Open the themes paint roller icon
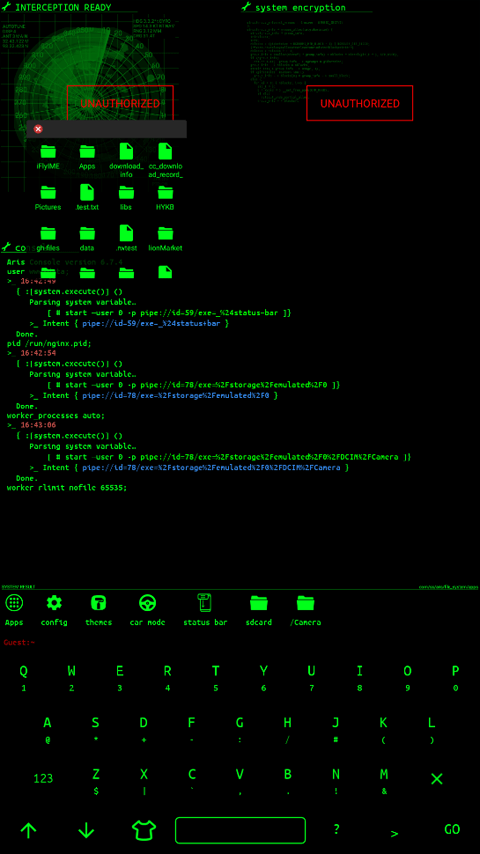 pos(99,603)
